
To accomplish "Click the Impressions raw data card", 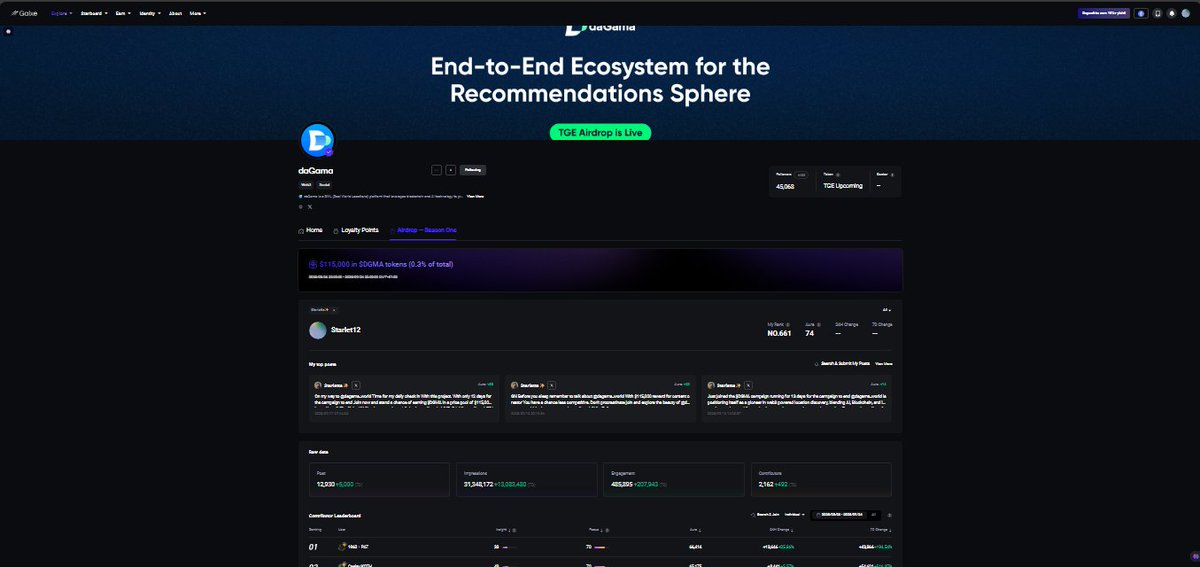I will pyautogui.click(x=527, y=479).
